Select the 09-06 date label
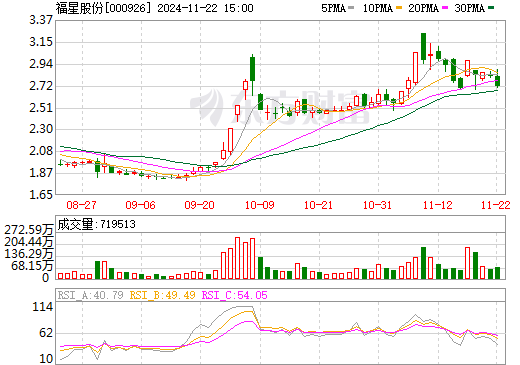 [x=140, y=205]
